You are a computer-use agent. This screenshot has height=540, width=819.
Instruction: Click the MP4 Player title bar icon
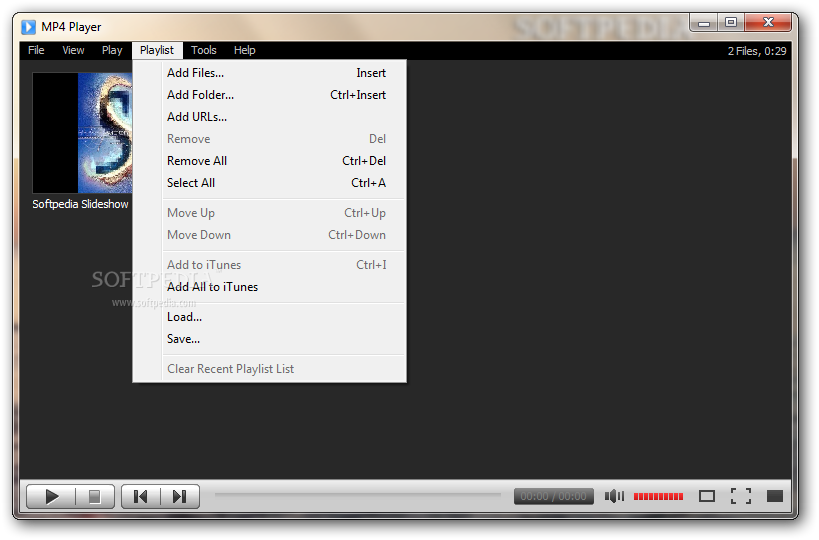click(28, 27)
